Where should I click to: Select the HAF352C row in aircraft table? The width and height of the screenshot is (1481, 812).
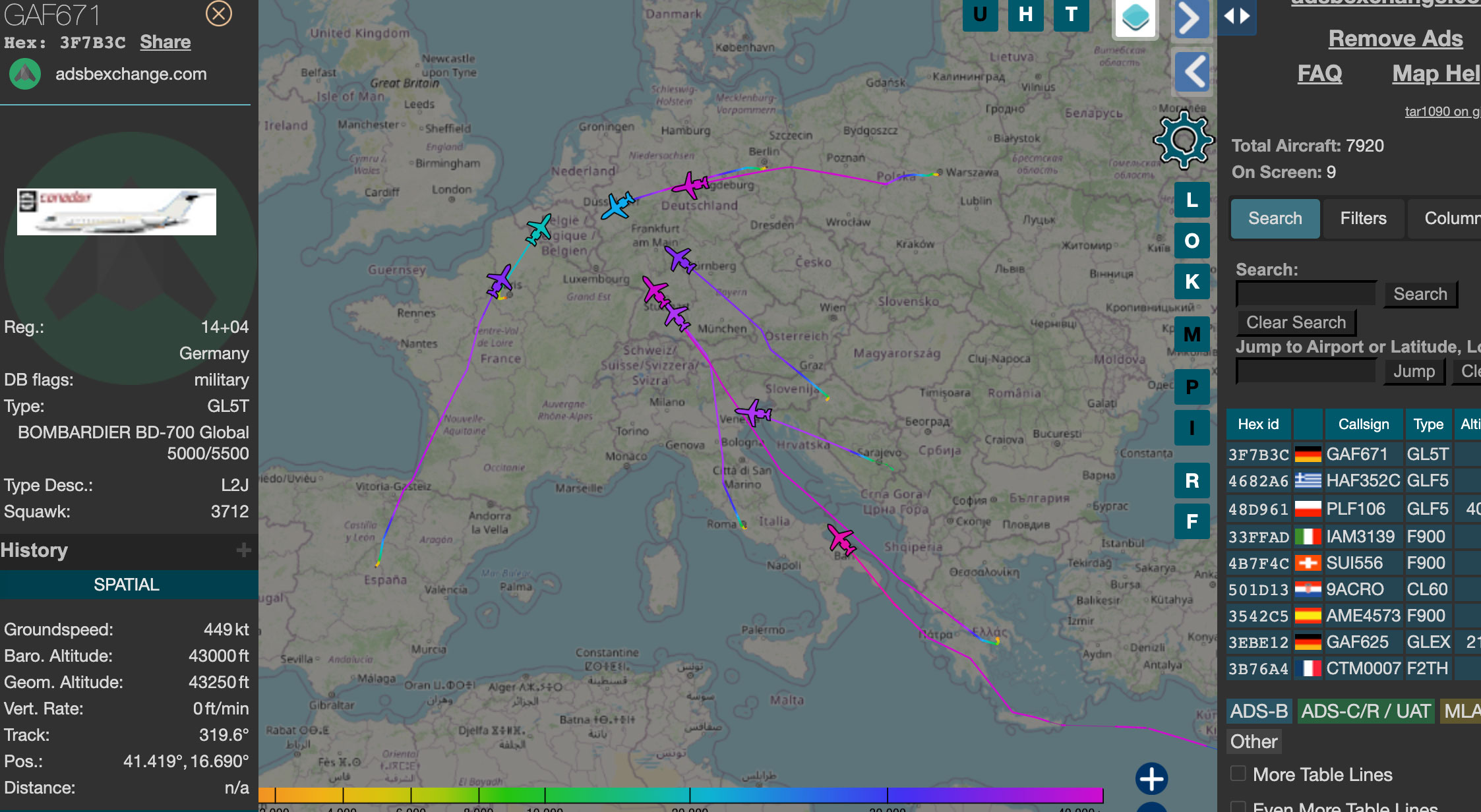pos(1354,480)
